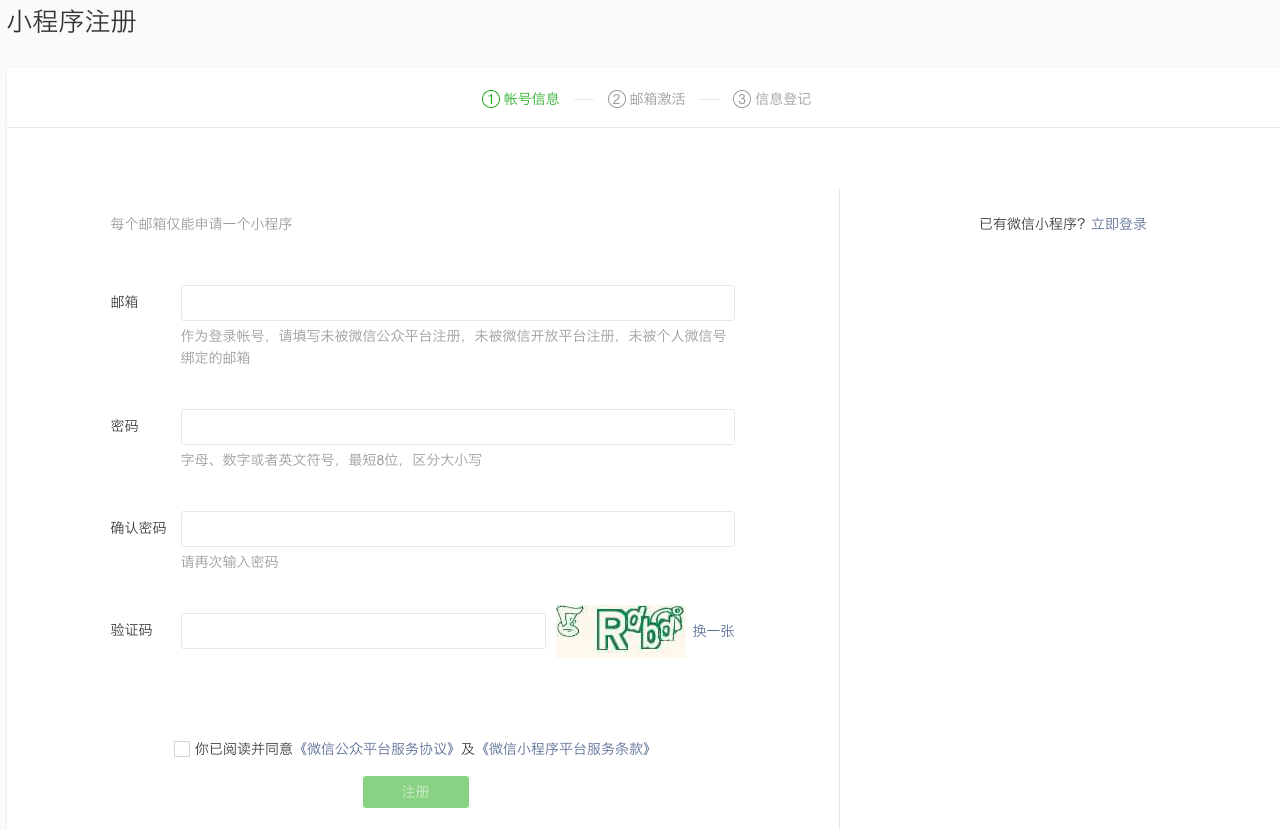Viewport: 1280px width, 830px height.
Task: Open 《微信小程序平台服务条款》 link
Action: 566,749
